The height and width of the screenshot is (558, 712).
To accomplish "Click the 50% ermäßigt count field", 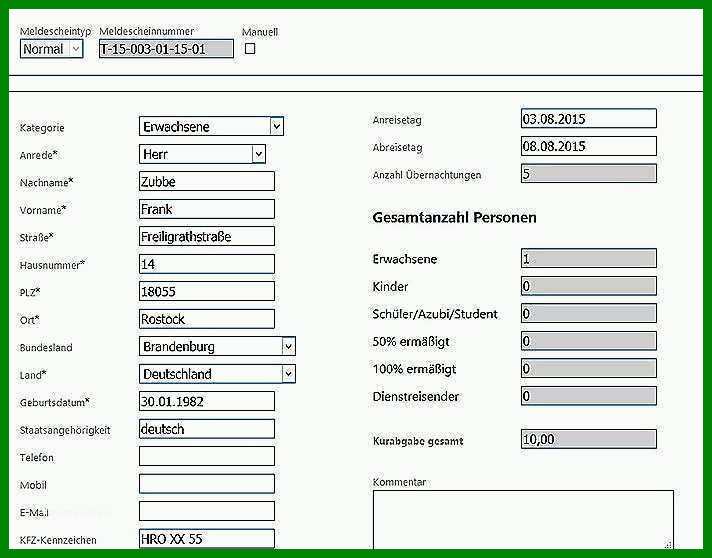I will [588, 341].
